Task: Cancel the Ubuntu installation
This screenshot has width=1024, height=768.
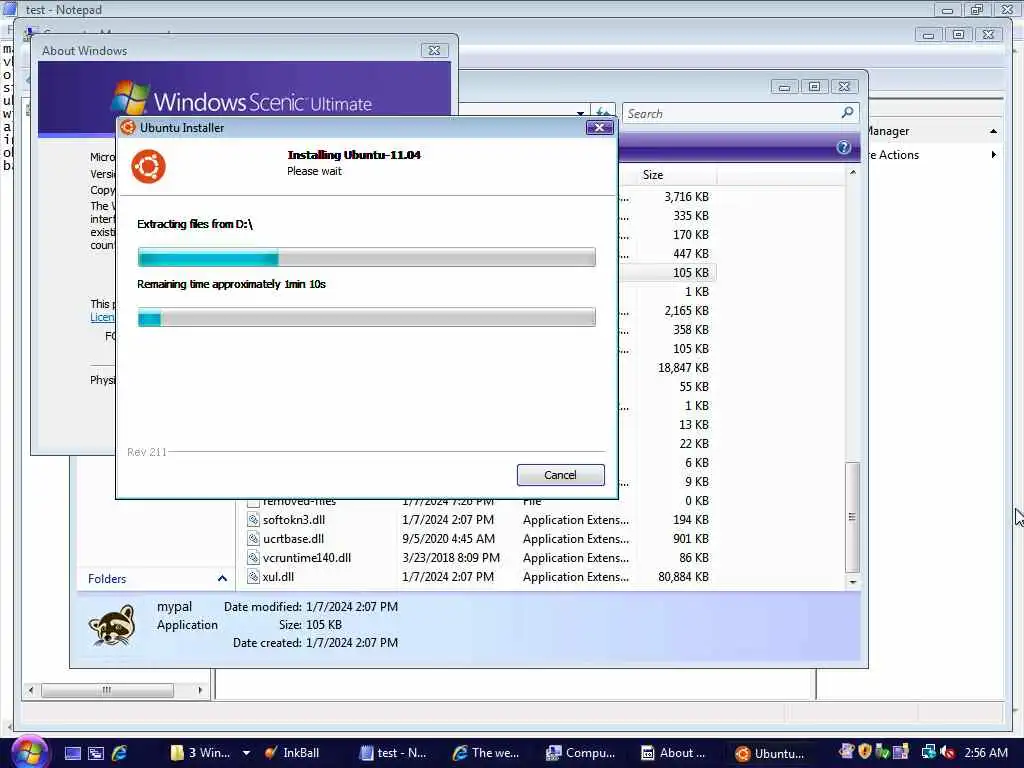Action: (x=560, y=475)
